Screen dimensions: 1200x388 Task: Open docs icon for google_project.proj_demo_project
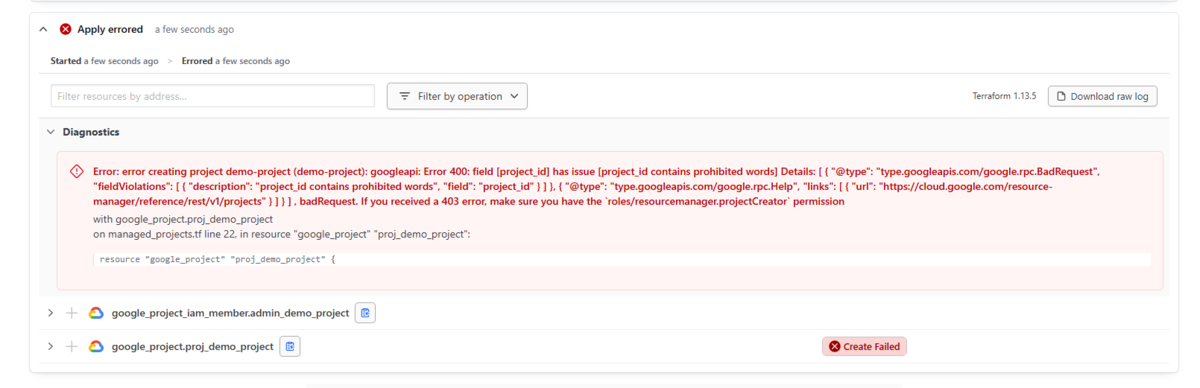[290, 346]
